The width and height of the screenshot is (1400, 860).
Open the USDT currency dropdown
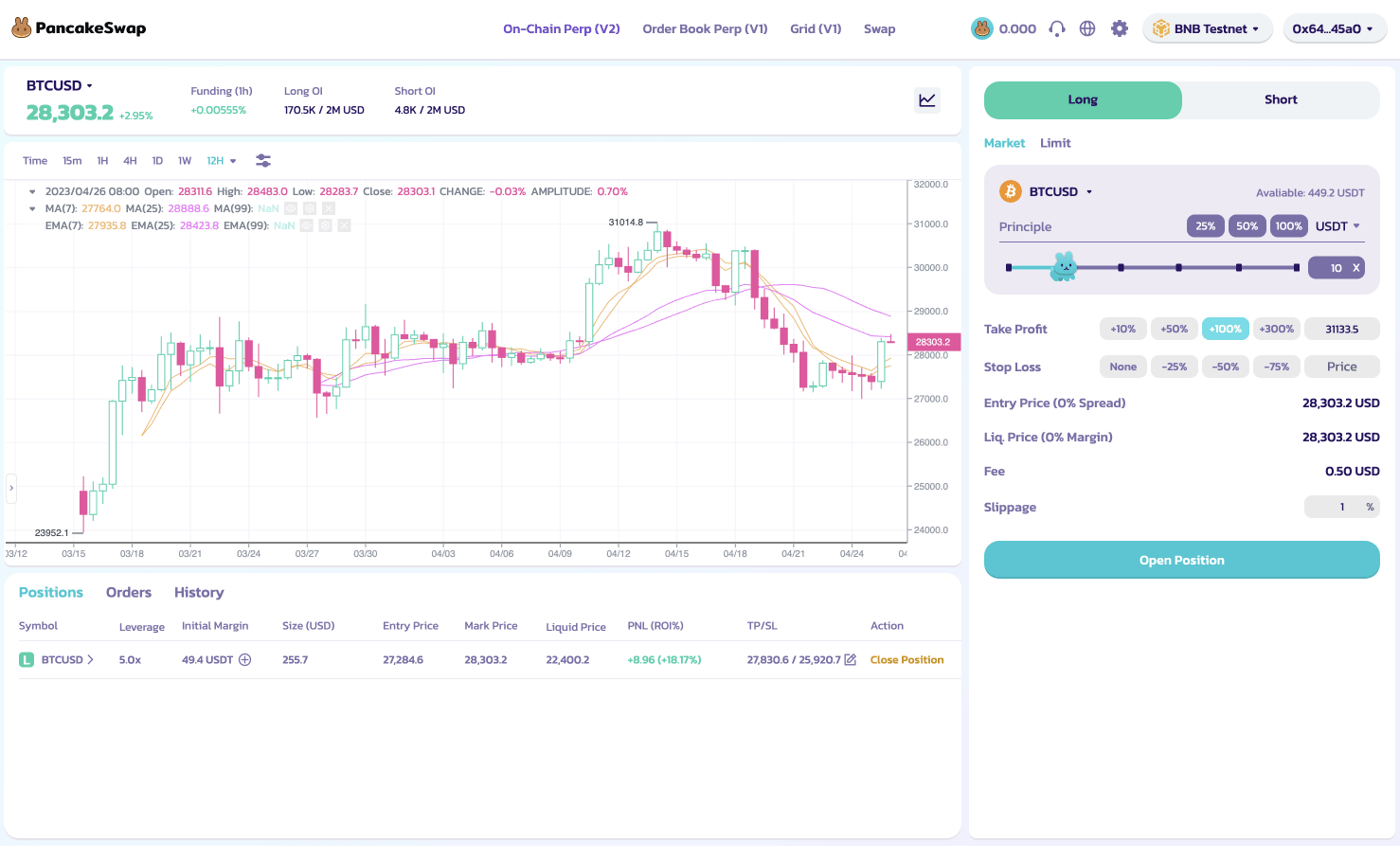[1337, 226]
